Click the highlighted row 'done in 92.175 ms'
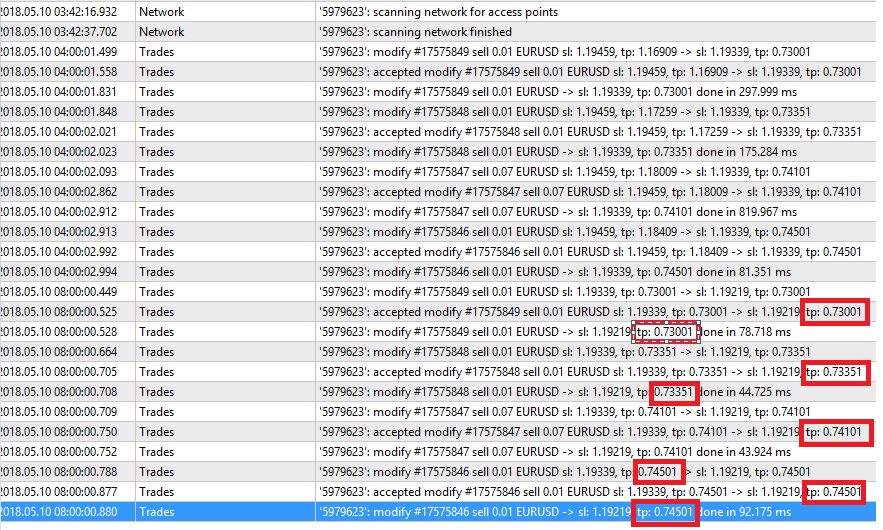This screenshot has height=530, width=883. 438,512
